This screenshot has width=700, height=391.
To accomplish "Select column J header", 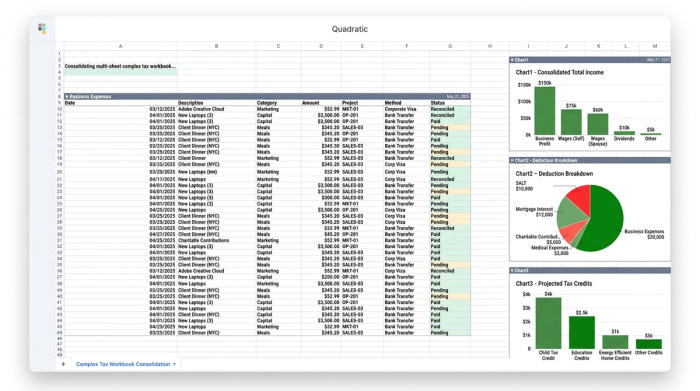I will (566, 46).
